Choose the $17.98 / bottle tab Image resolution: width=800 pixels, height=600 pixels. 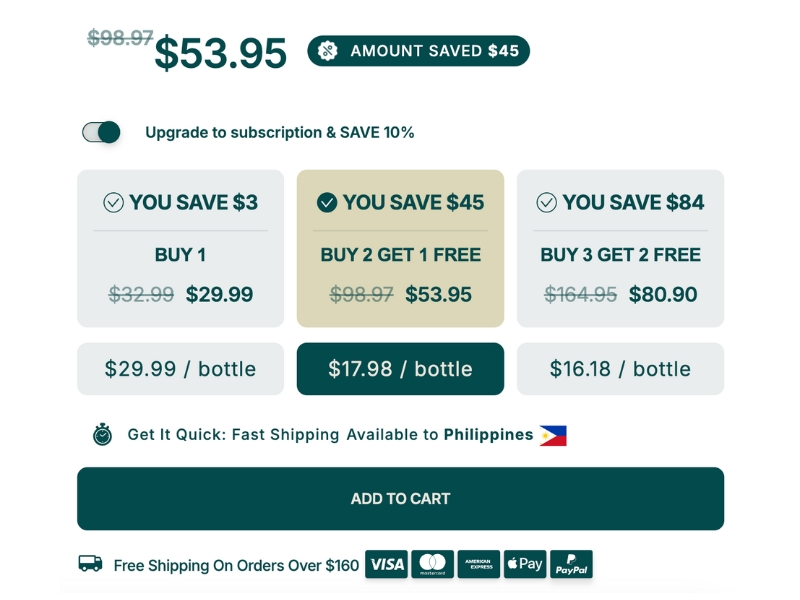pyautogui.click(x=400, y=369)
